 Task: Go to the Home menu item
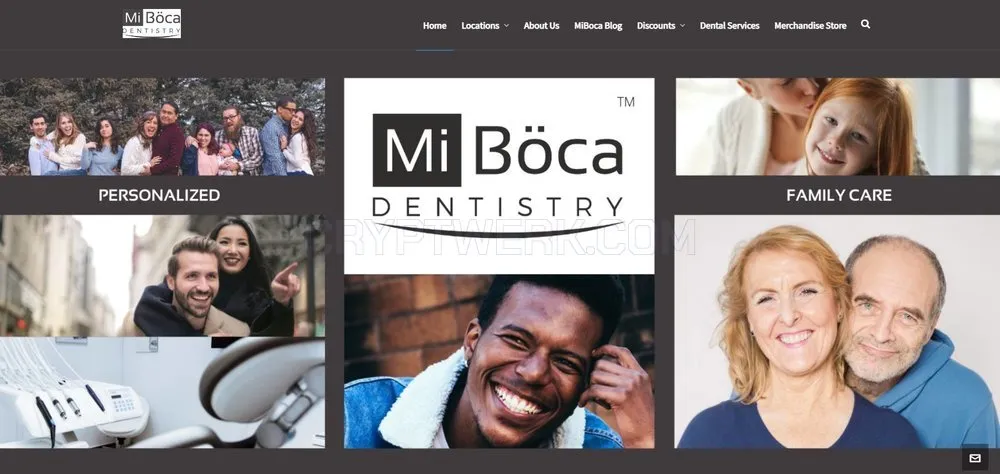[434, 26]
